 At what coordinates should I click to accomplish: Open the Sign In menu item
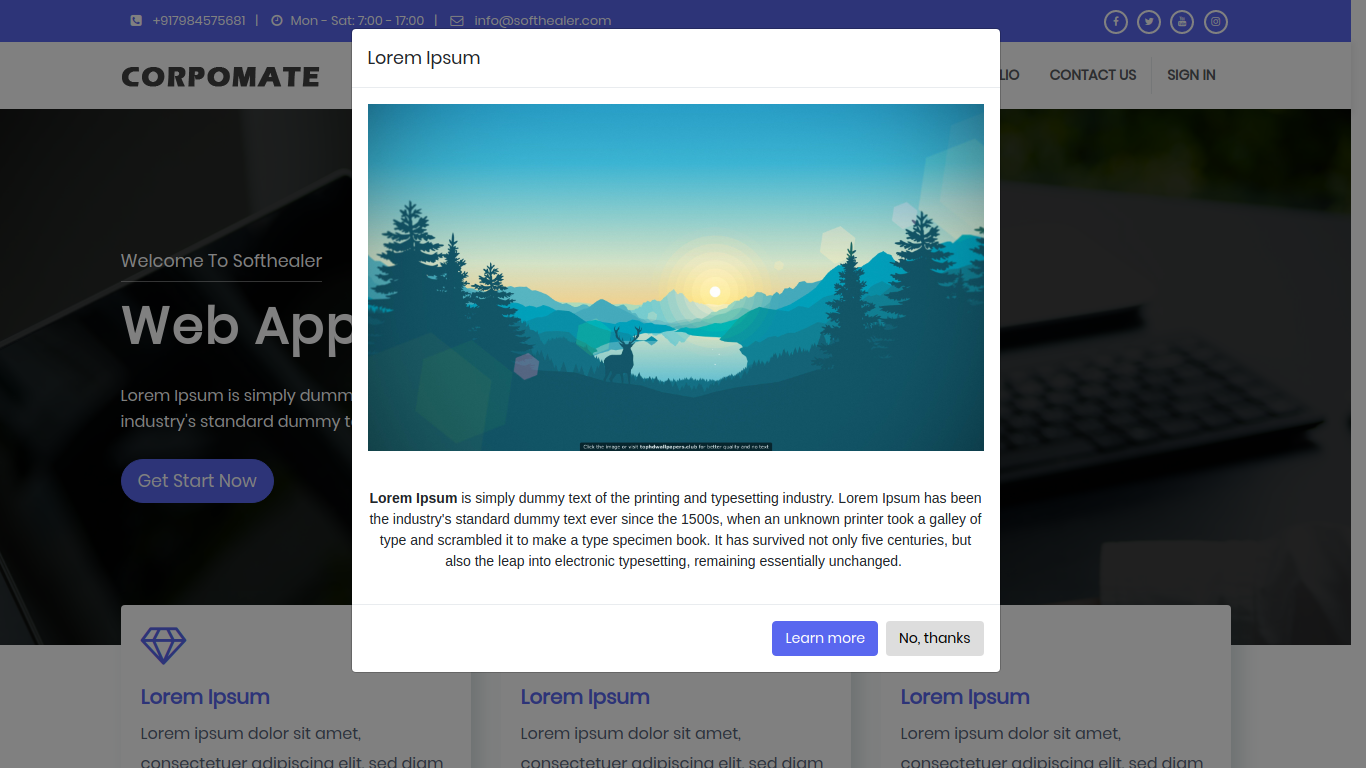tap(1191, 75)
